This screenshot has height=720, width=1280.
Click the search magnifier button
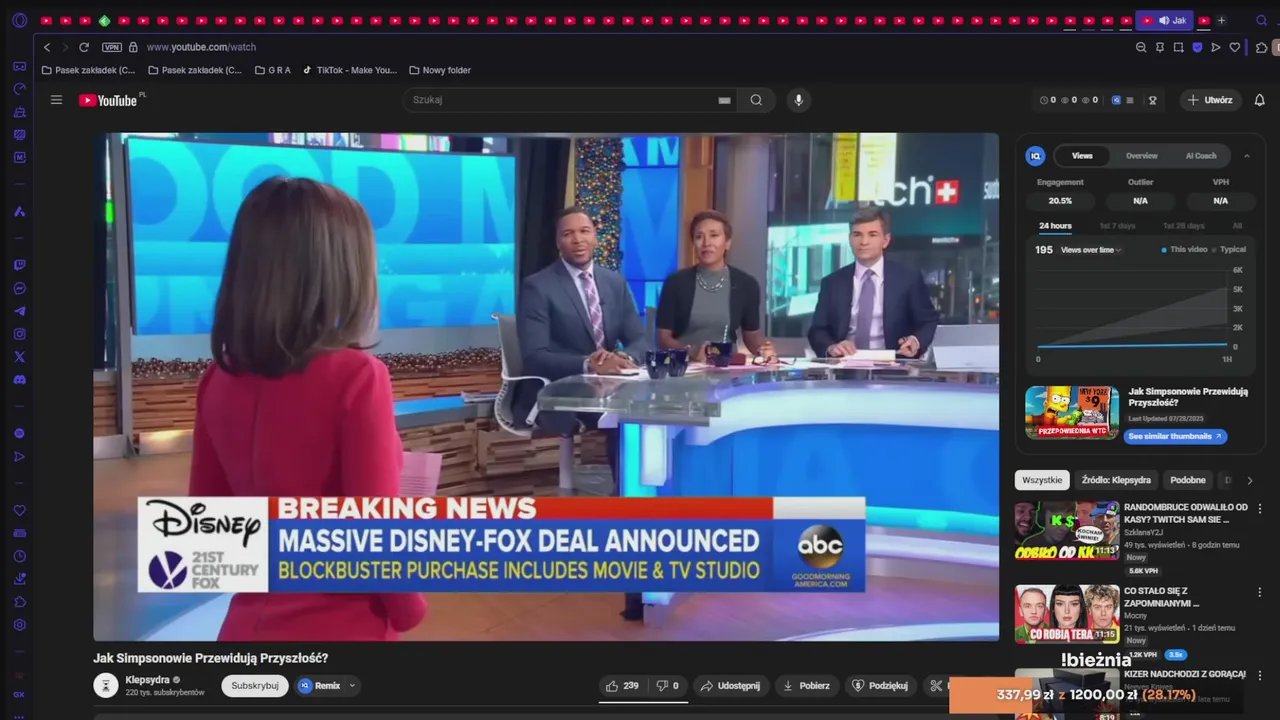click(x=756, y=100)
